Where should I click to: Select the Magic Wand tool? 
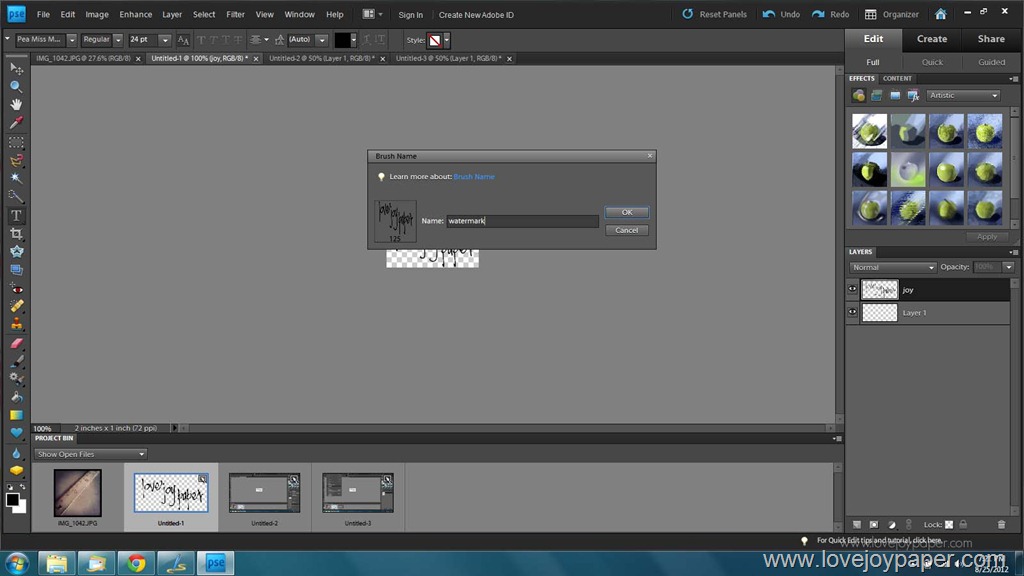pyautogui.click(x=16, y=178)
